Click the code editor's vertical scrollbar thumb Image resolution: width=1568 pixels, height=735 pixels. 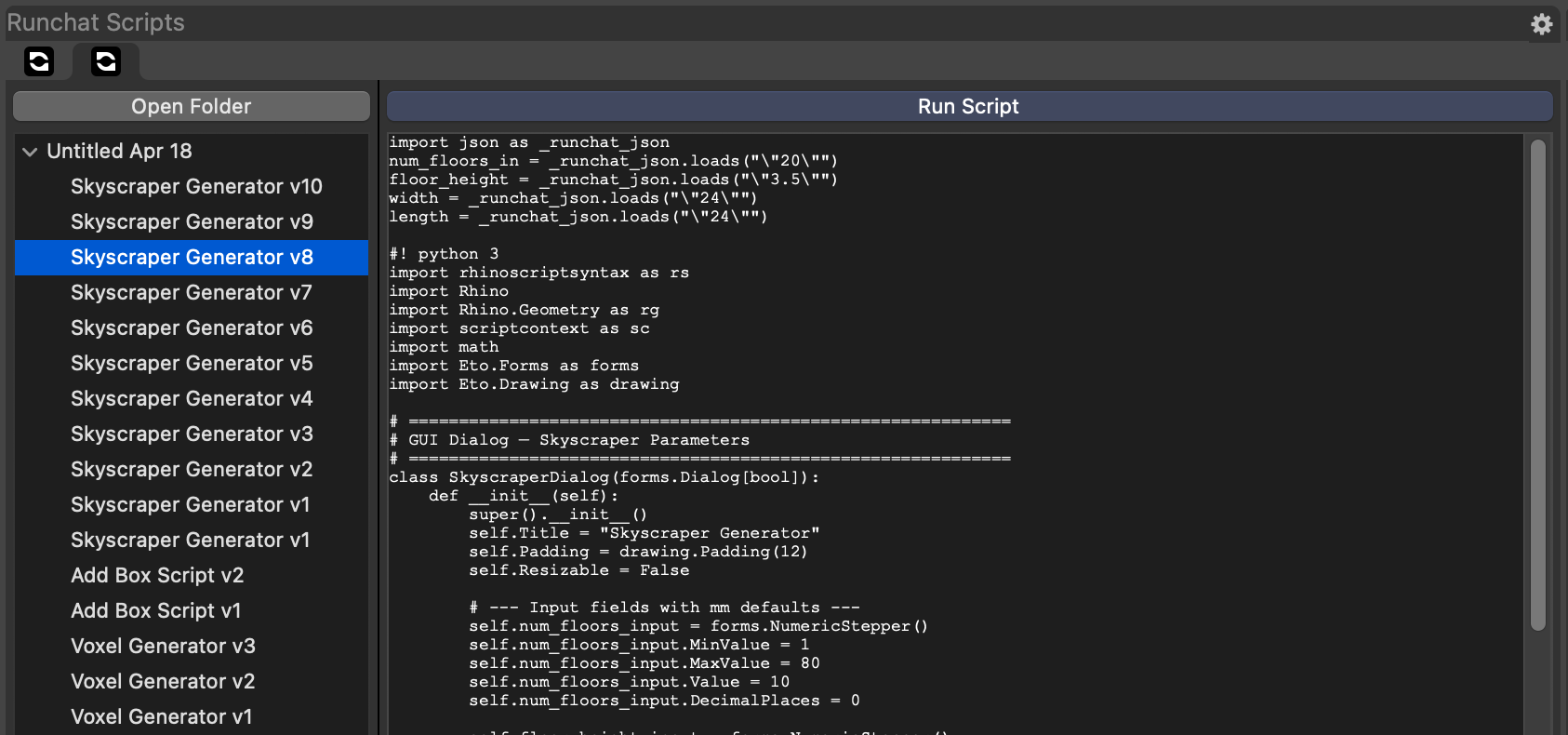[x=1537, y=384]
